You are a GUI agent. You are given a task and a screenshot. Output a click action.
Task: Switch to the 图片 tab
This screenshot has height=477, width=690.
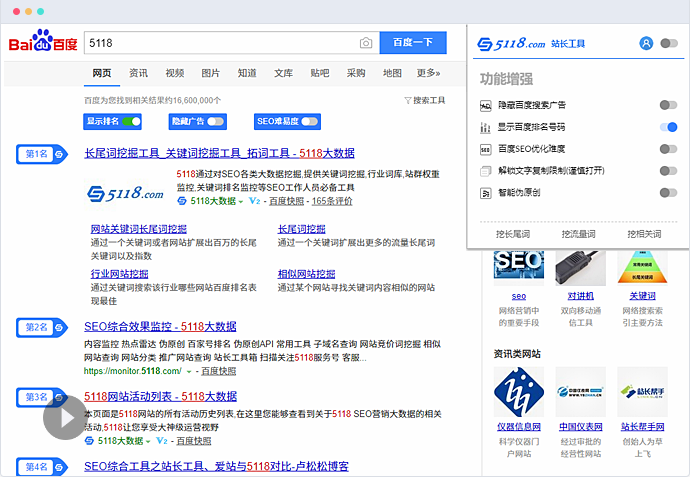pyautogui.click(x=210, y=73)
